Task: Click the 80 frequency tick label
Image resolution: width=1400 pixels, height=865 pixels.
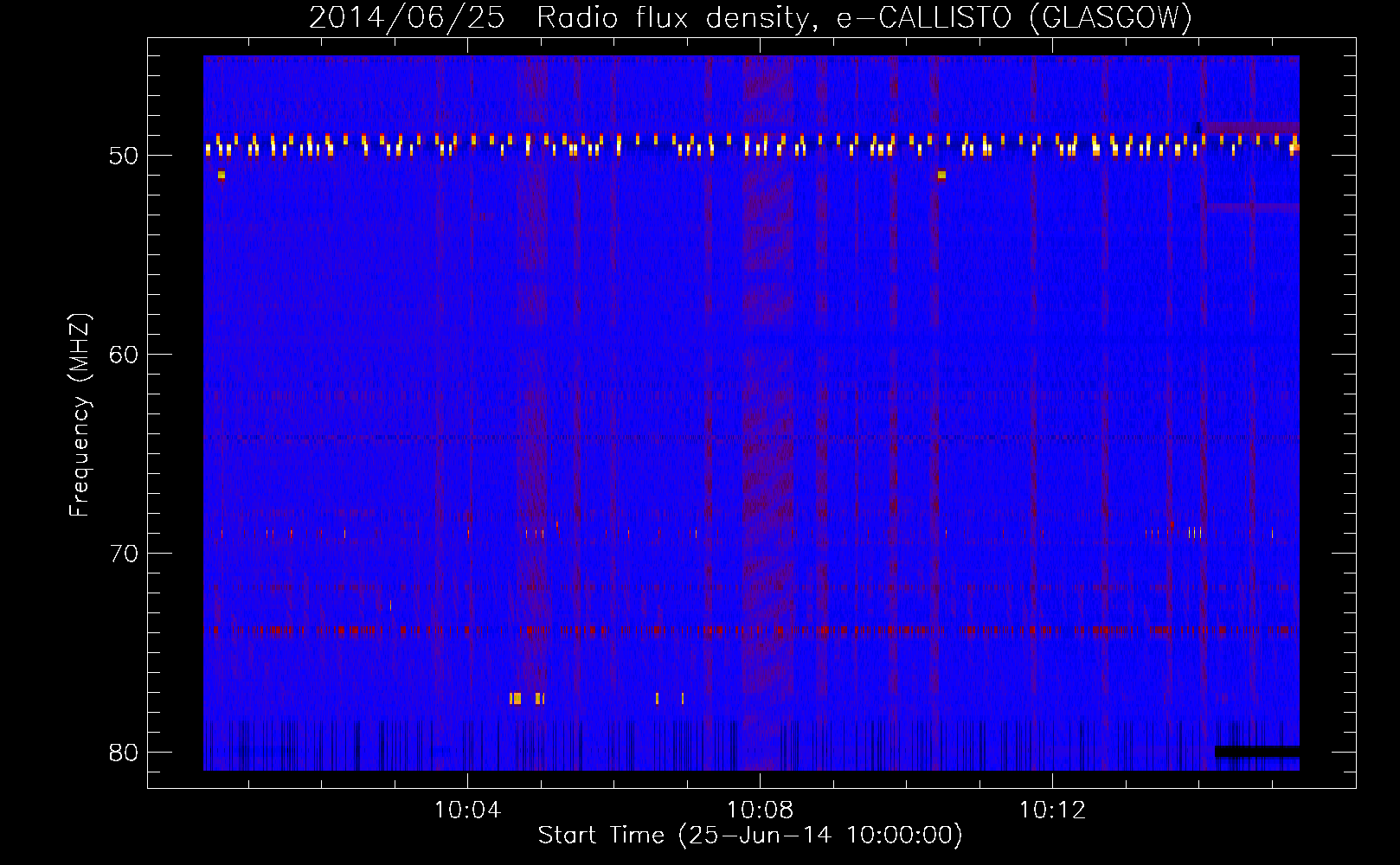Action: (125, 753)
